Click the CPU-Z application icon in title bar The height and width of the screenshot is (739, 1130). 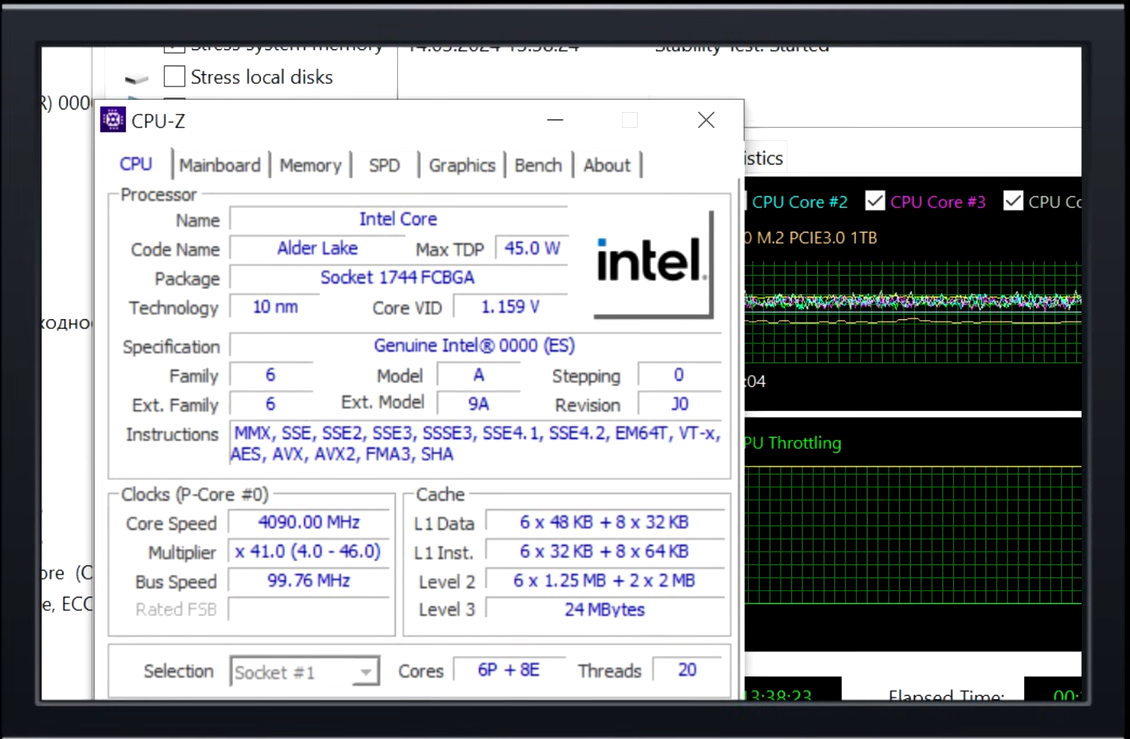click(x=112, y=120)
